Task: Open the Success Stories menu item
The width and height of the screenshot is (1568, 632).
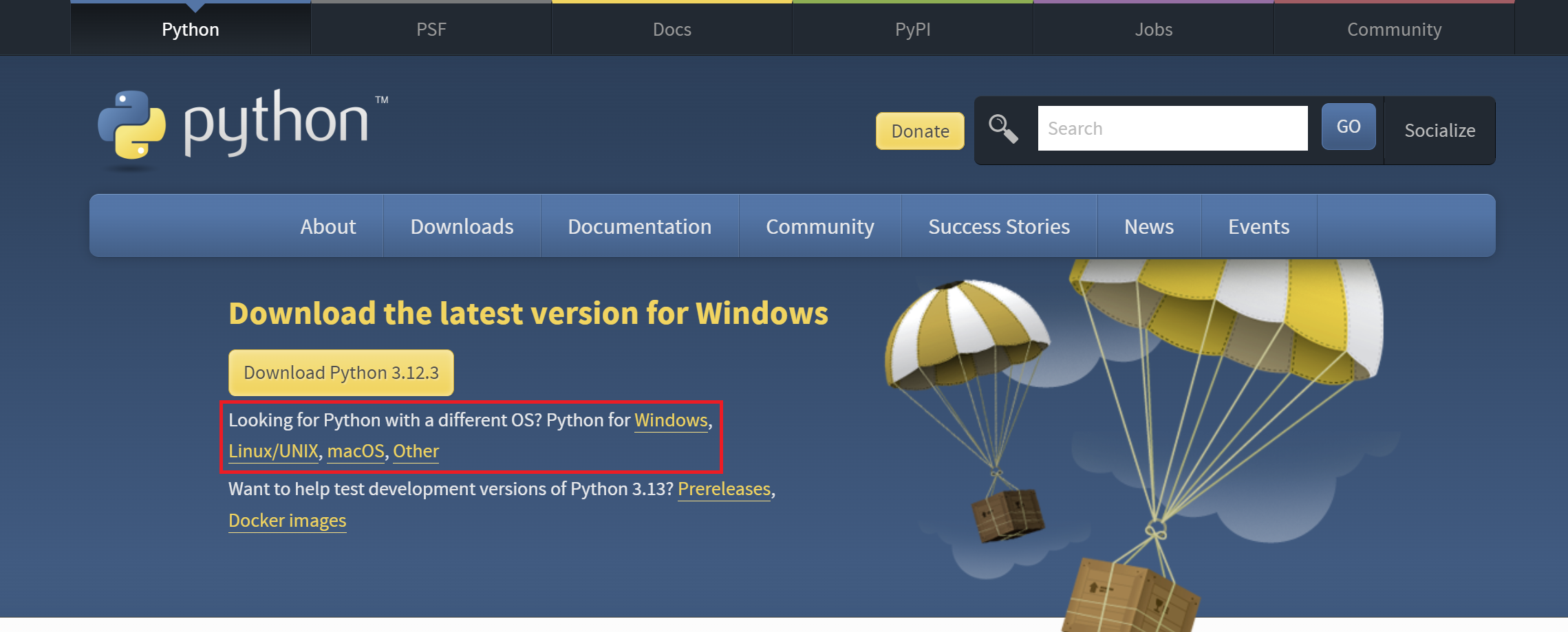Action: tap(999, 226)
